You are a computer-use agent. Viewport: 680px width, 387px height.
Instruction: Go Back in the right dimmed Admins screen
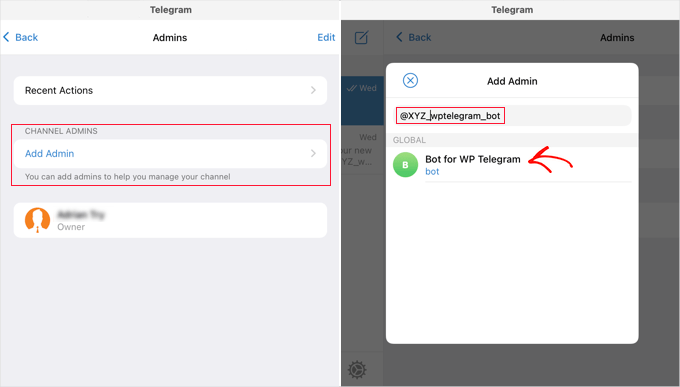click(x=414, y=37)
